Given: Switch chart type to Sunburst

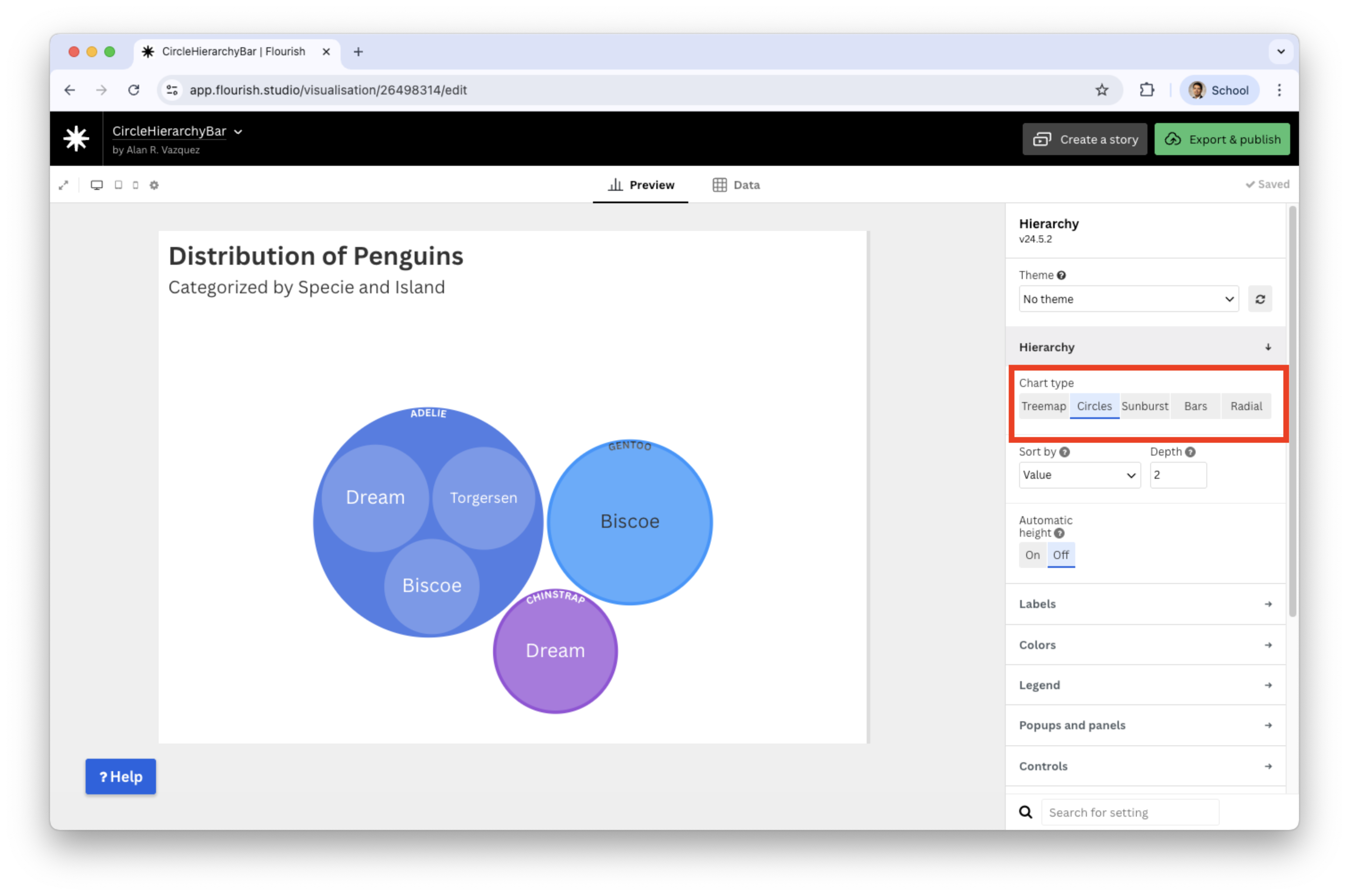Looking at the screenshot, I should [x=1144, y=406].
